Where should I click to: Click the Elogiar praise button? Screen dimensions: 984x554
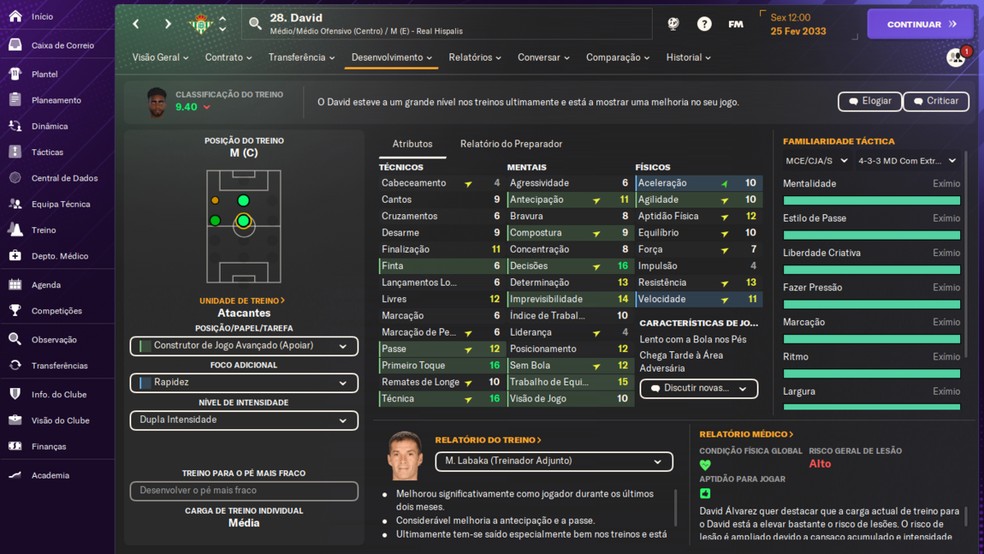(x=868, y=101)
